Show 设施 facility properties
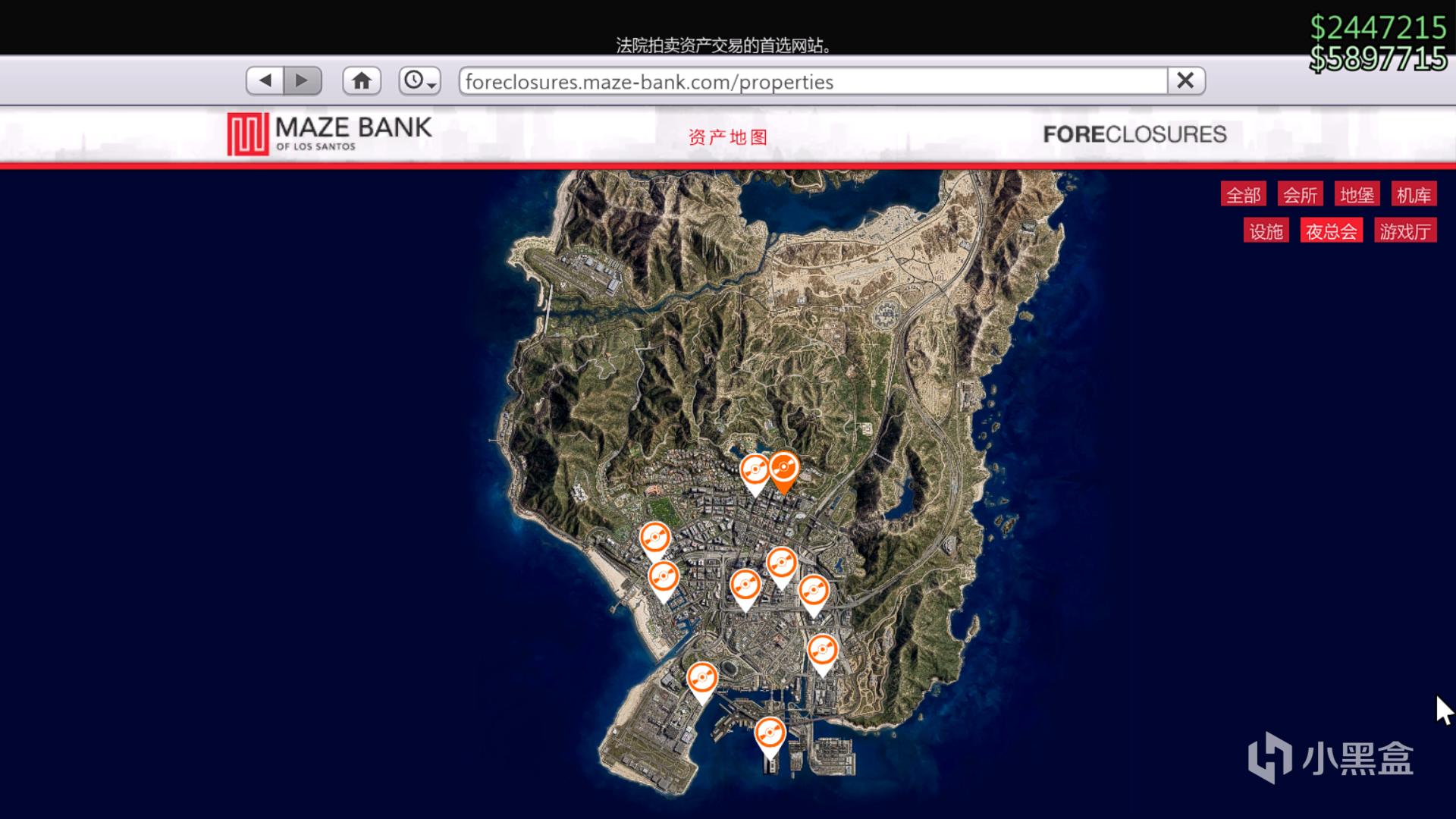 1266,231
